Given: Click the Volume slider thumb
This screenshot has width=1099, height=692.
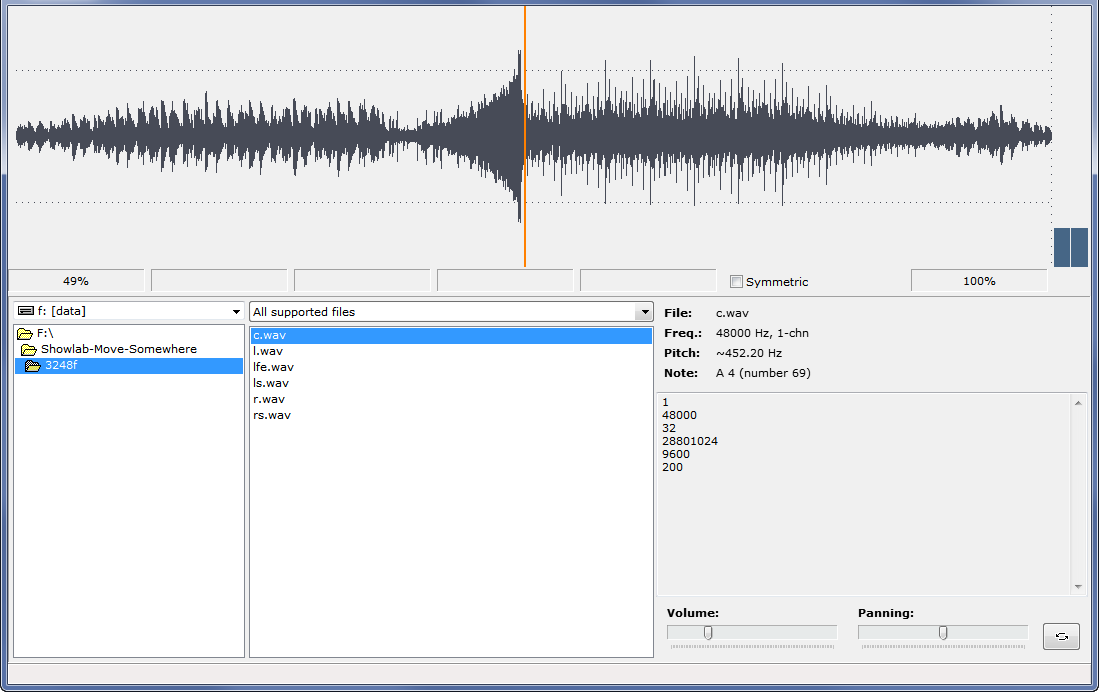Looking at the screenshot, I should (708, 632).
